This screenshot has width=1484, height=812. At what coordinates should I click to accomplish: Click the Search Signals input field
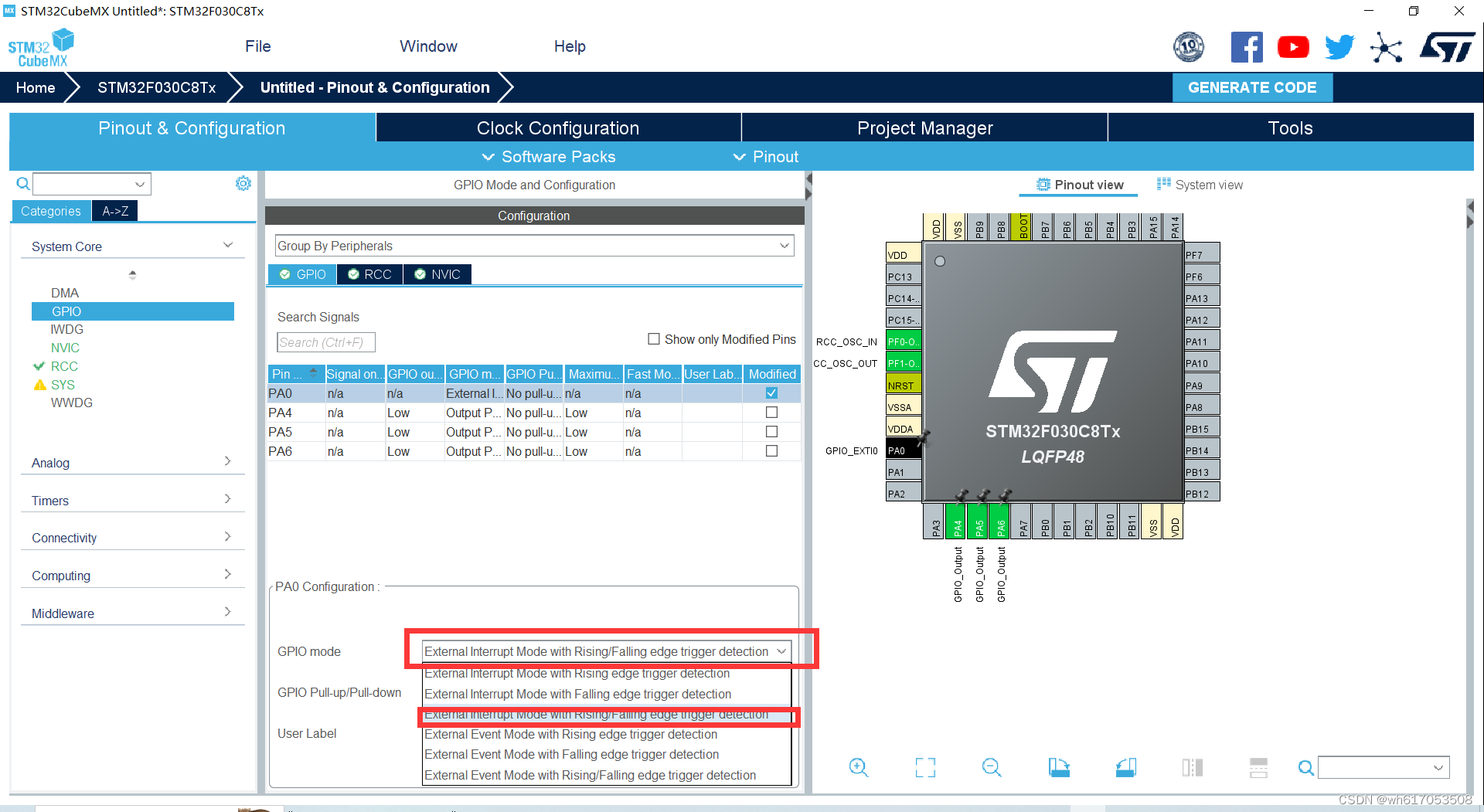325,341
